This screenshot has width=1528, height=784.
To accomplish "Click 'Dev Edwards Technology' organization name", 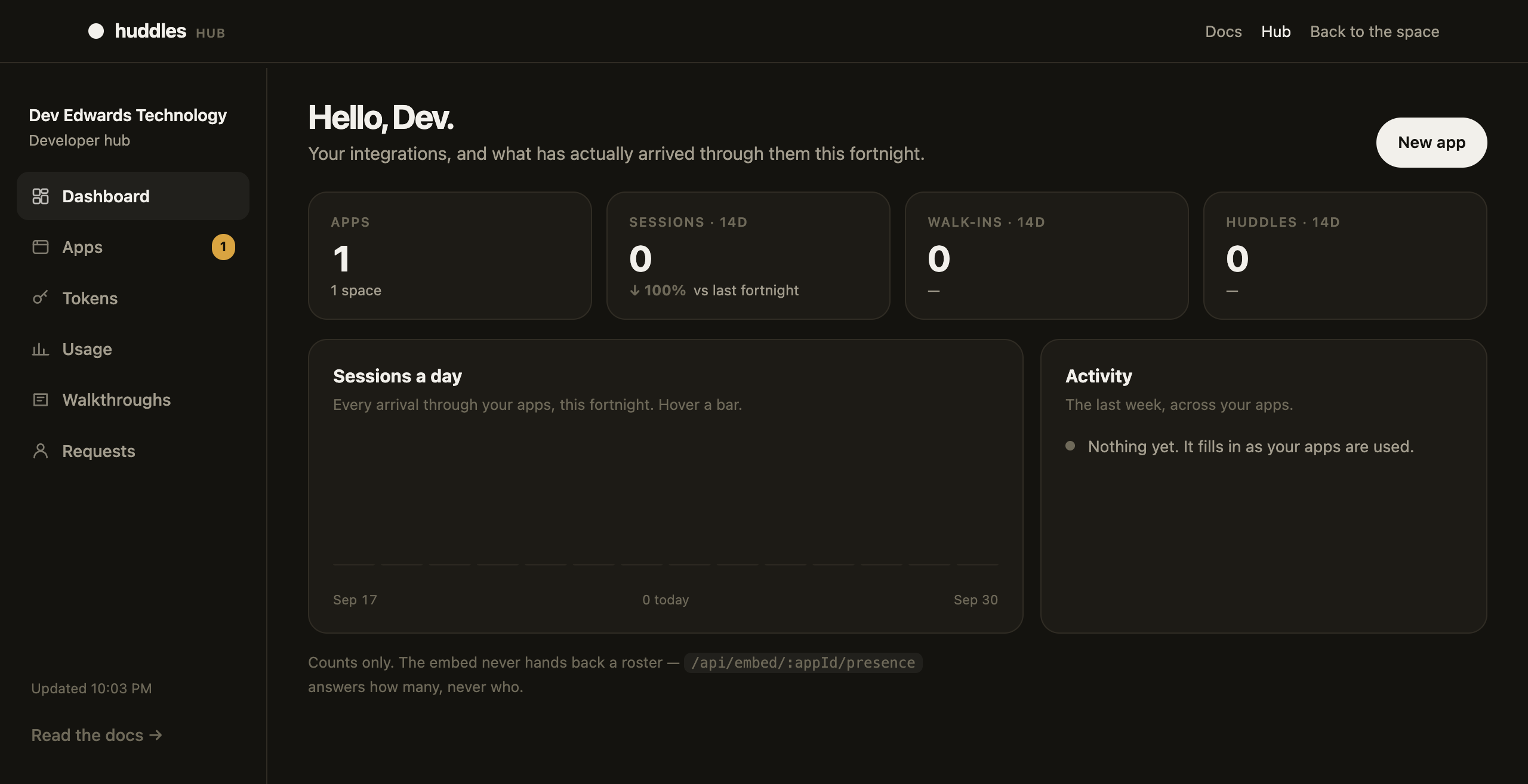I will click(x=128, y=115).
